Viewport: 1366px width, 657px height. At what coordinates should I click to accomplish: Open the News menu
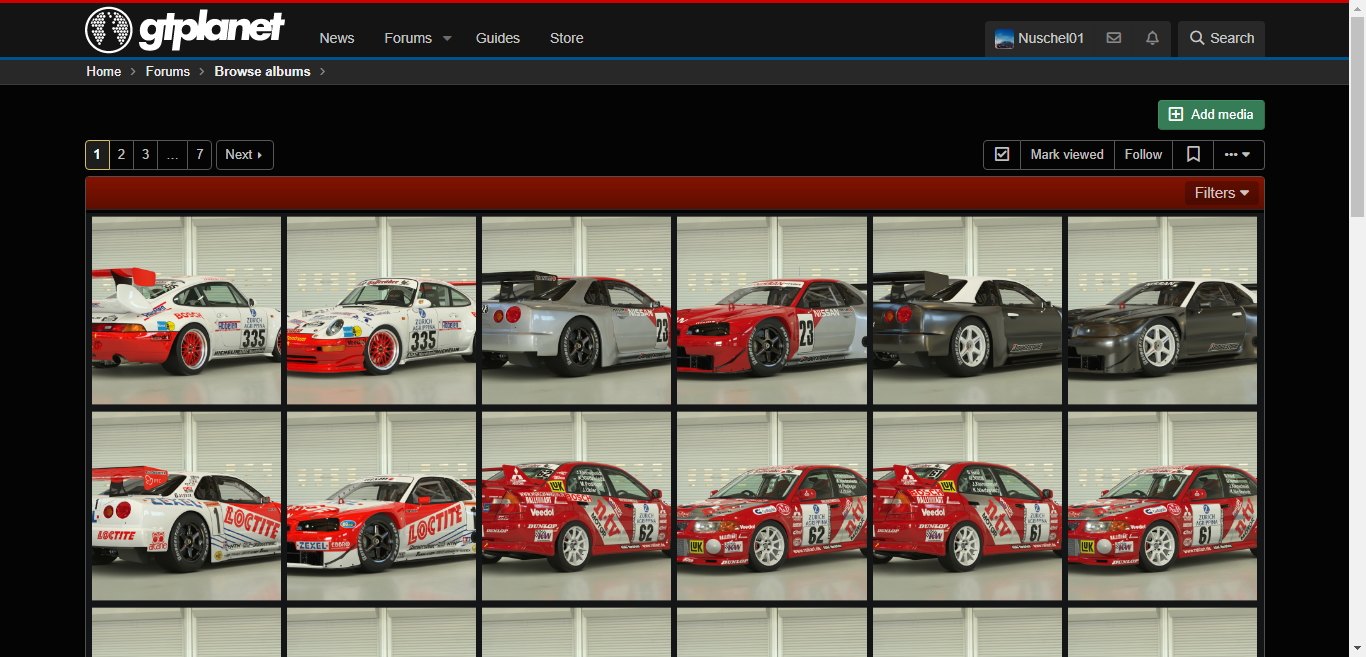[337, 38]
